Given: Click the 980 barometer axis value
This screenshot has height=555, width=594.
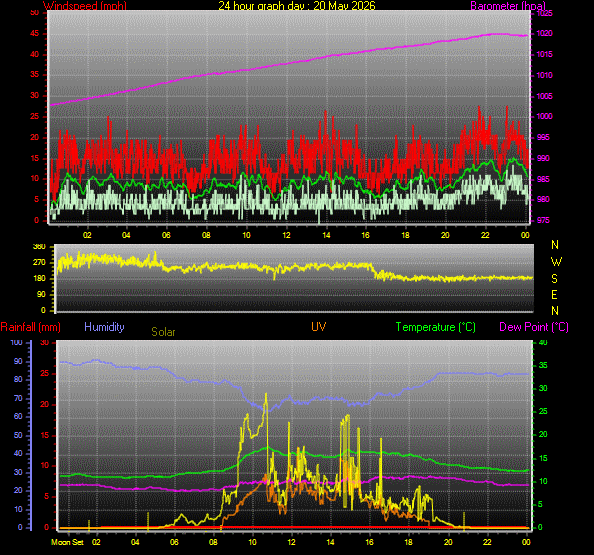Looking at the screenshot, I should click(543, 199).
